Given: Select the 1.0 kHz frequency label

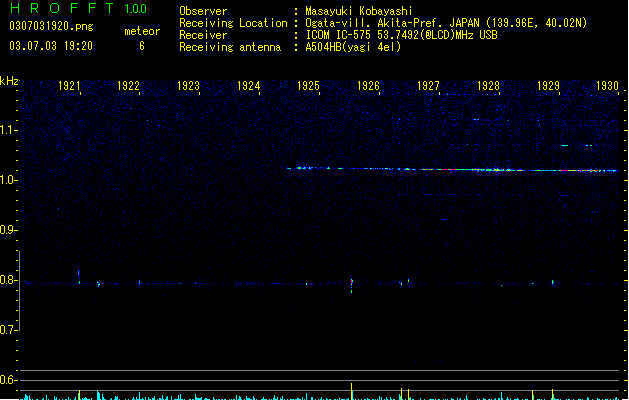Looking at the screenshot, I should pyautogui.click(x=8, y=180).
